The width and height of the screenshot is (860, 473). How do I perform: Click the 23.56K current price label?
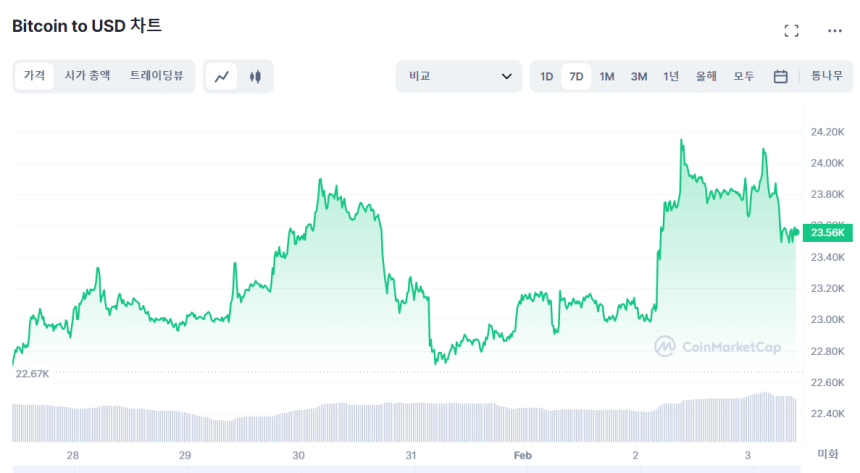[x=828, y=233]
